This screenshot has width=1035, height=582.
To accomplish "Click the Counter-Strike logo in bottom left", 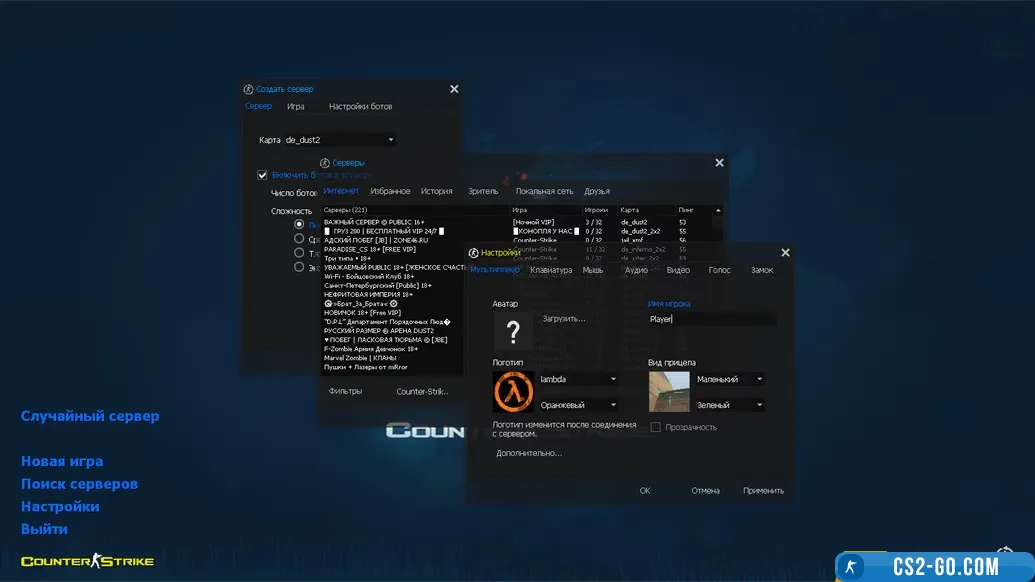I will [x=88, y=561].
